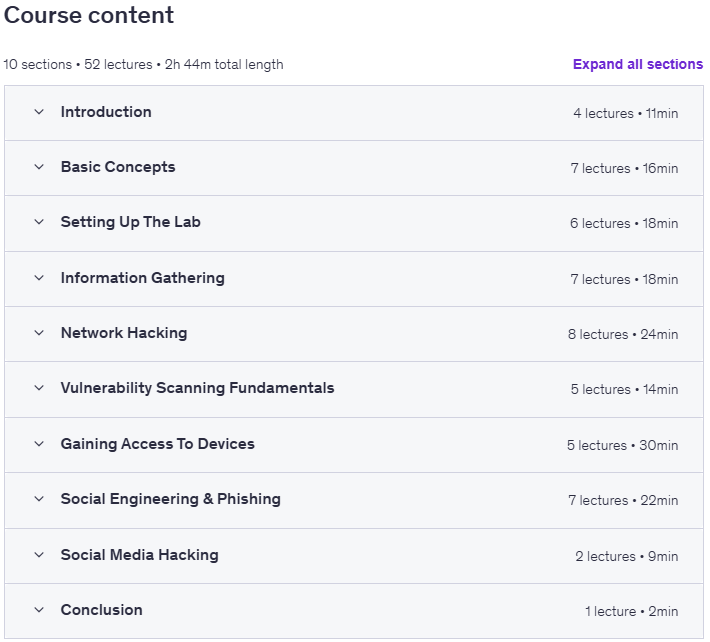Screen dimensions: 710x642
Task: Open the Introduction section title
Action: point(106,112)
